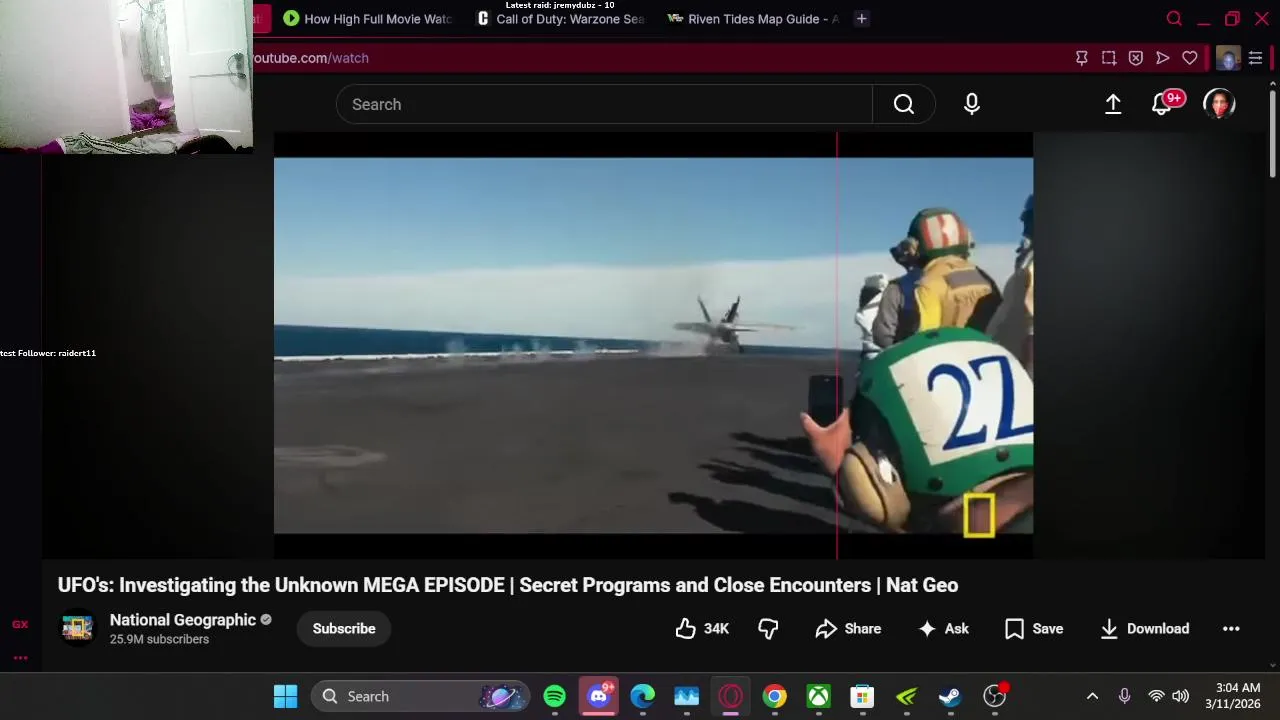1280x720 pixels.
Task: Open more actions three-dot menu for video
Action: (1231, 629)
